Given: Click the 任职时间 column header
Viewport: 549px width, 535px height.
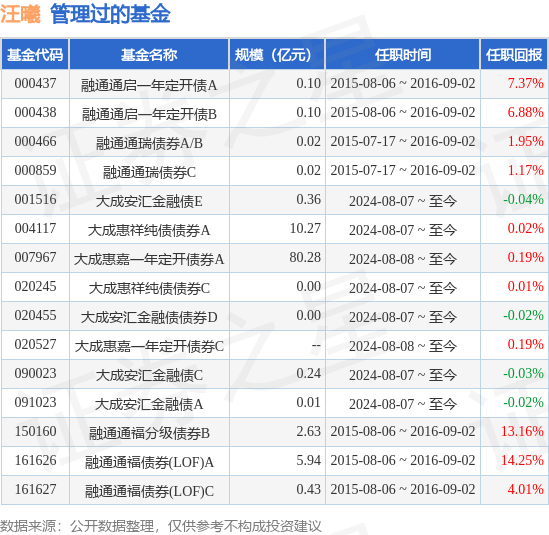Looking at the screenshot, I should (403, 55).
